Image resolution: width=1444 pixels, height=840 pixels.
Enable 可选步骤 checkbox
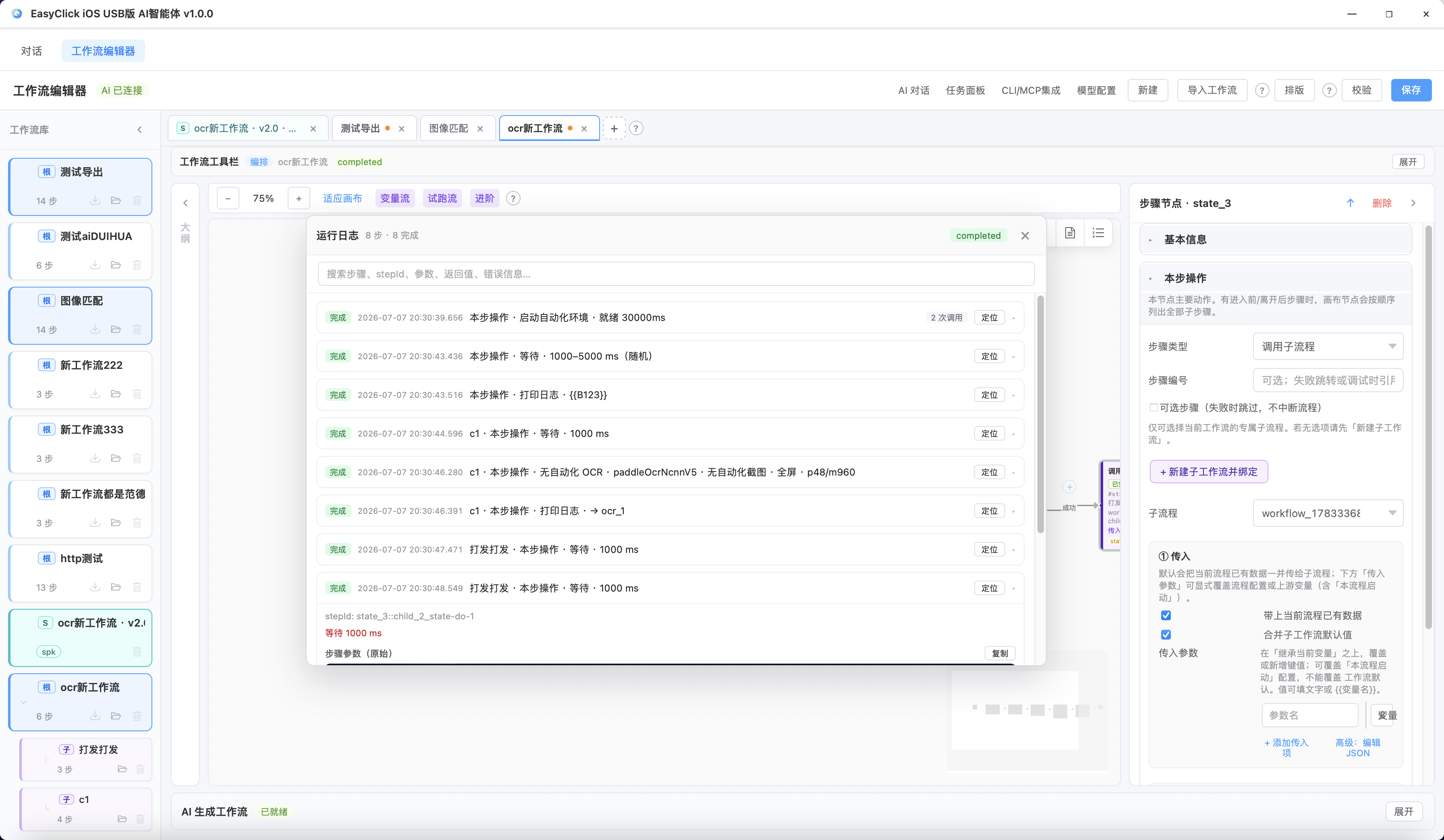(1154, 408)
